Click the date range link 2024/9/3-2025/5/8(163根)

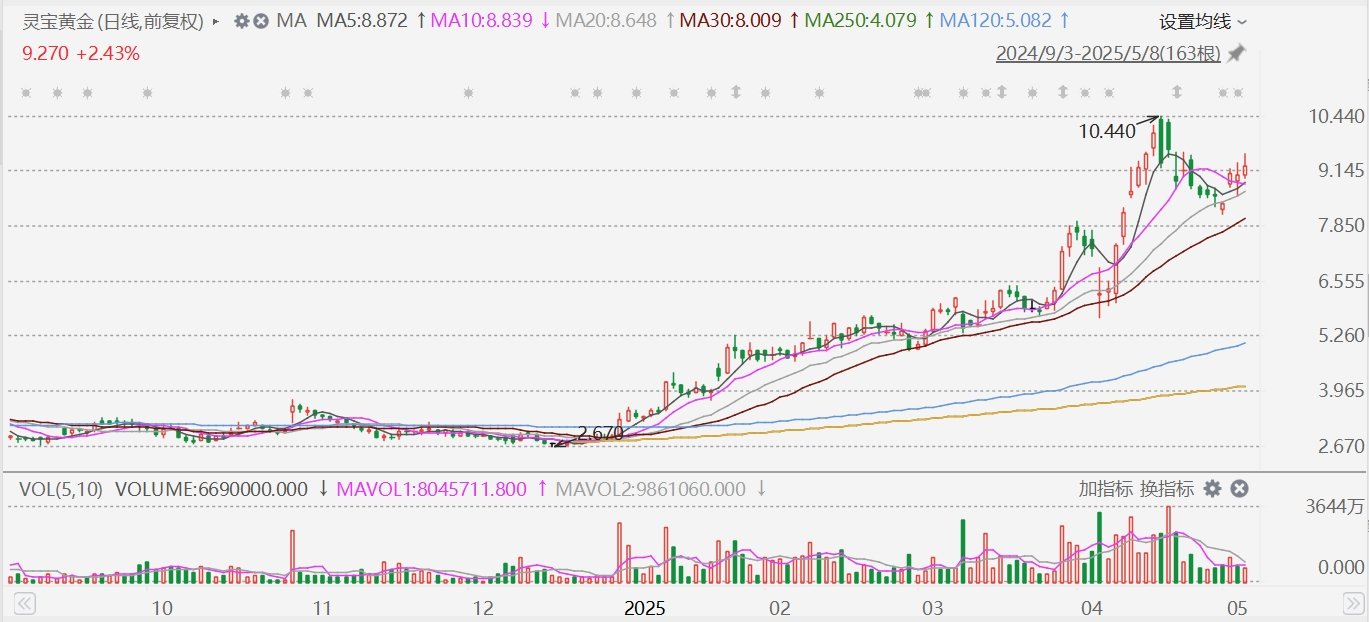click(1108, 53)
